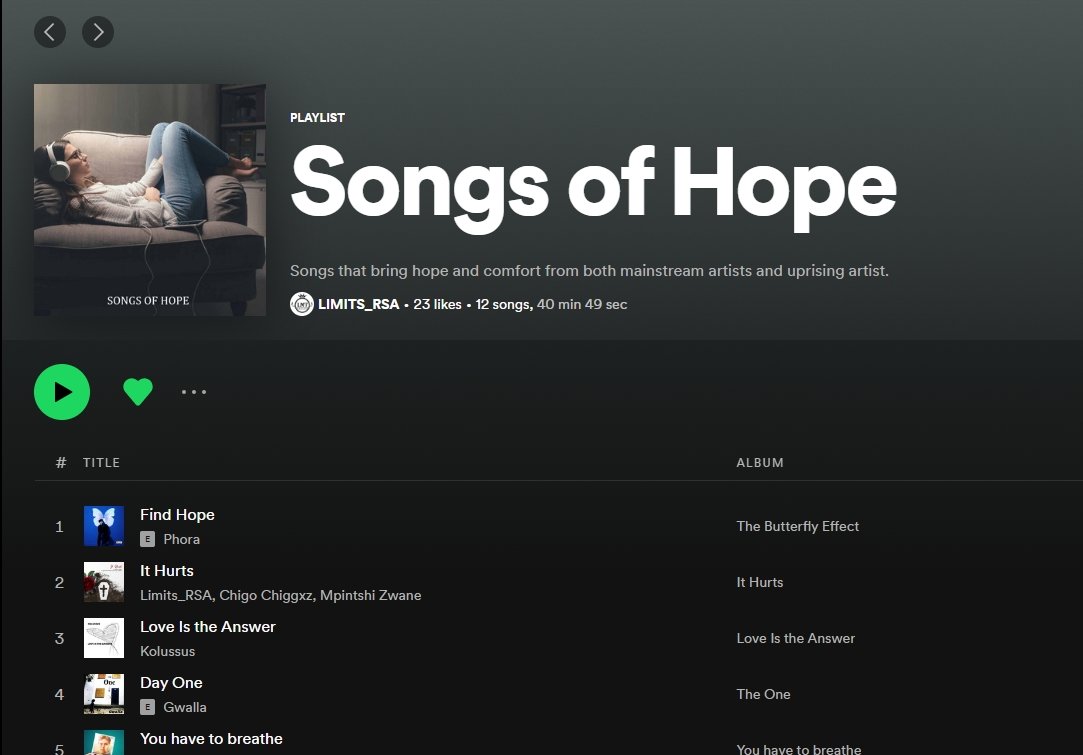This screenshot has width=1083, height=755.
Task: Click the It Hurts track artwork
Action: [104, 582]
